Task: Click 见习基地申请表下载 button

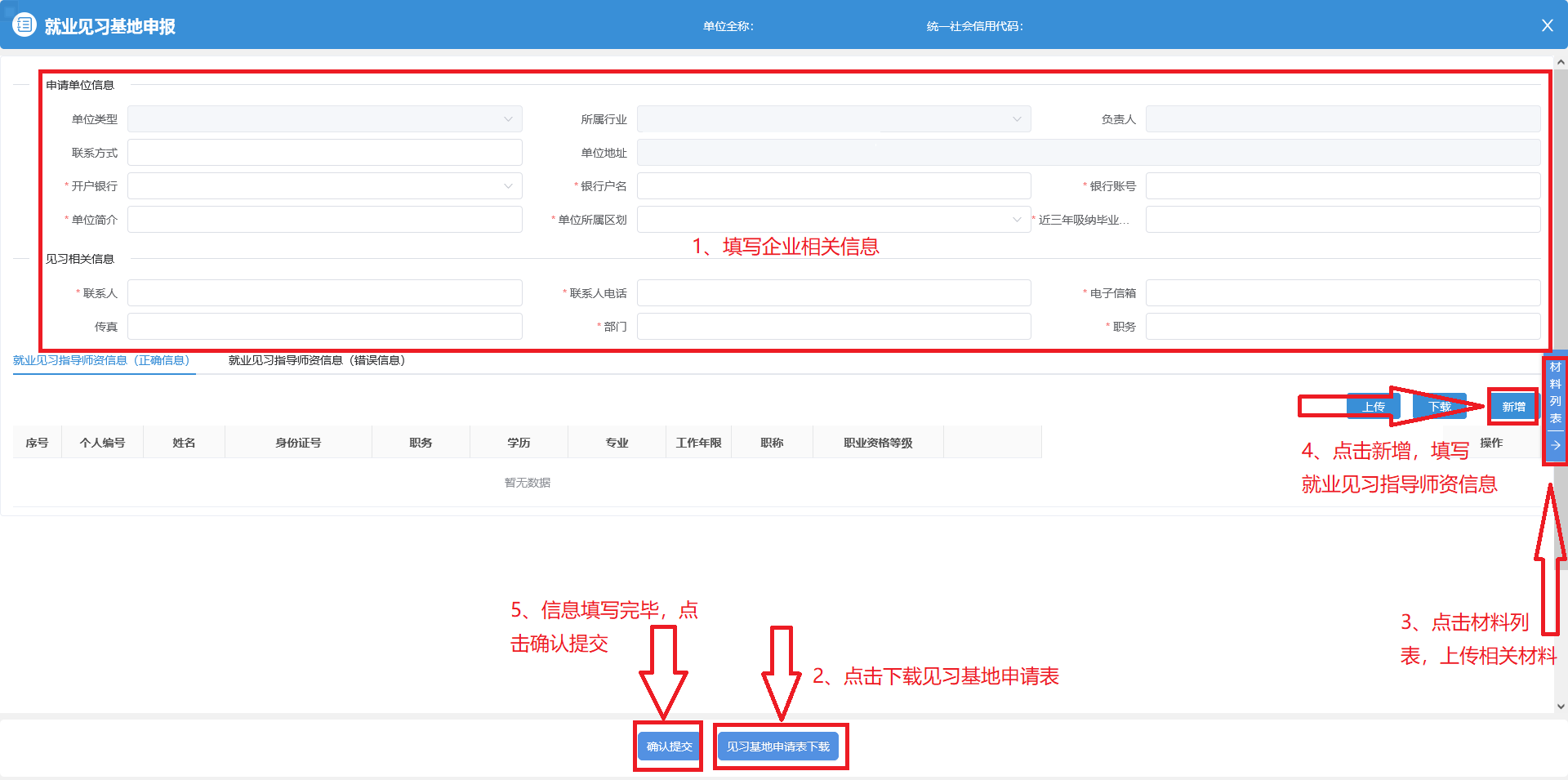Action: tap(777, 747)
